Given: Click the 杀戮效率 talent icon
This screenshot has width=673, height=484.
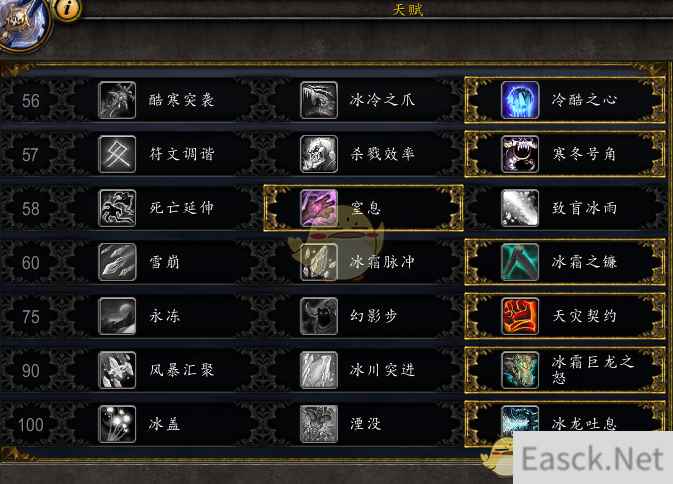Looking at the screenshot, I should coord(318,154).
